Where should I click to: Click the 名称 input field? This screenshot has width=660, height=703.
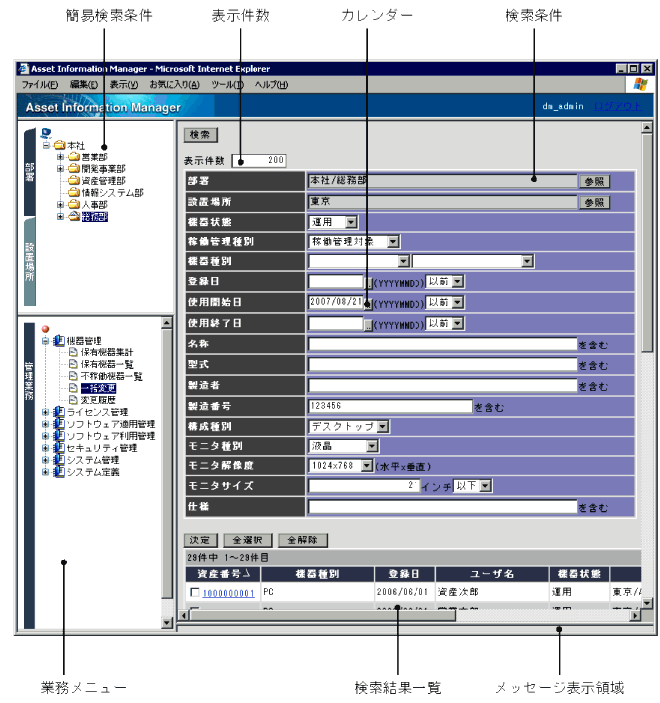point(443,344)
